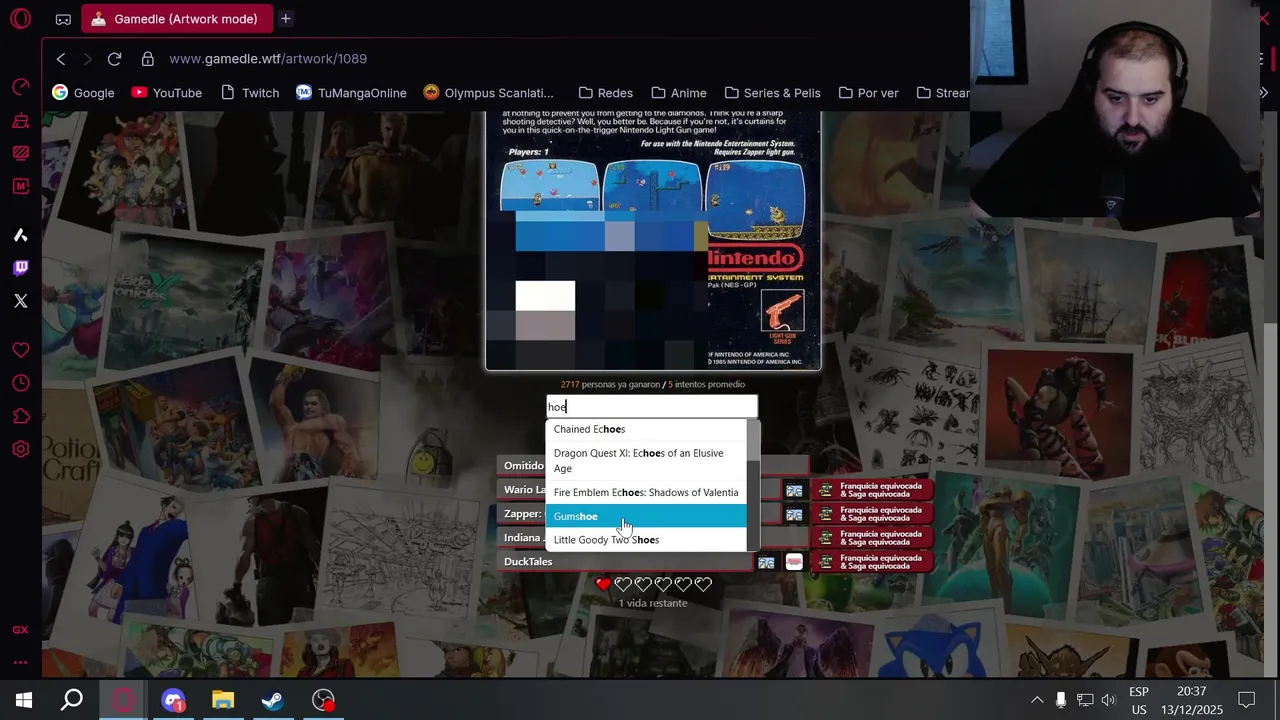Click the pixelated NES box artwork
Image resolution: width=1280 pixels, height=720 pixels.
coord(653,241)
